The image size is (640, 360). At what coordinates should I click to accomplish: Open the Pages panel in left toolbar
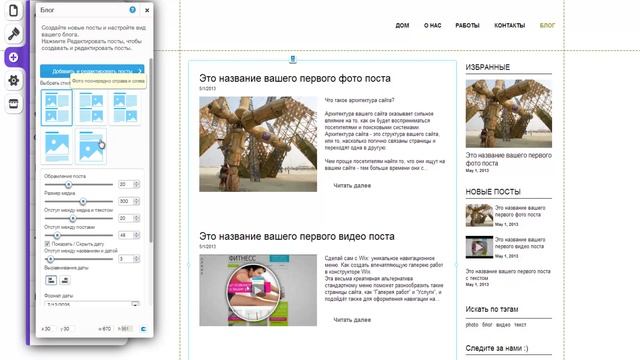(x=13, y=10)
